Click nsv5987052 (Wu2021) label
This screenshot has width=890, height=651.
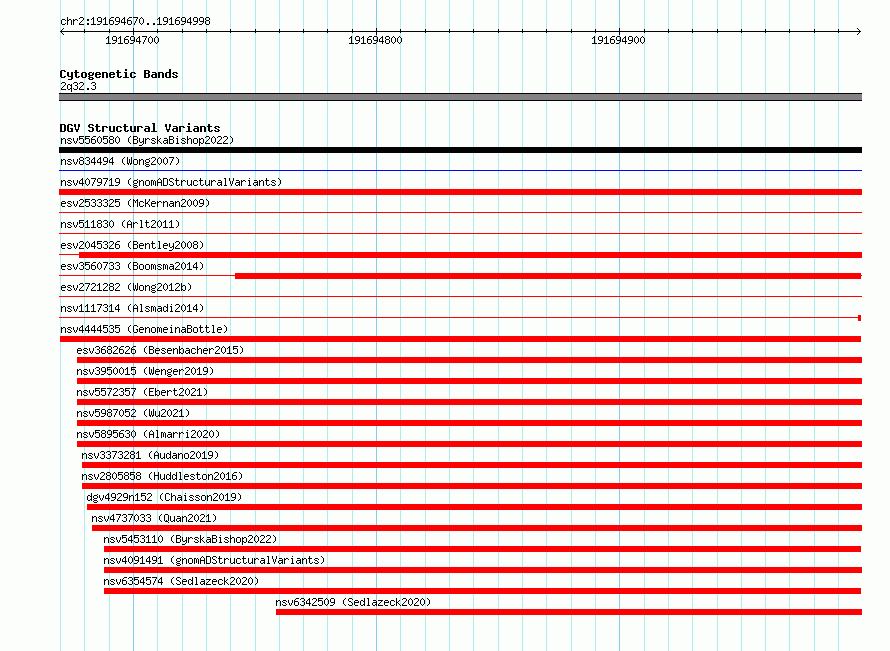coord(133,413)
